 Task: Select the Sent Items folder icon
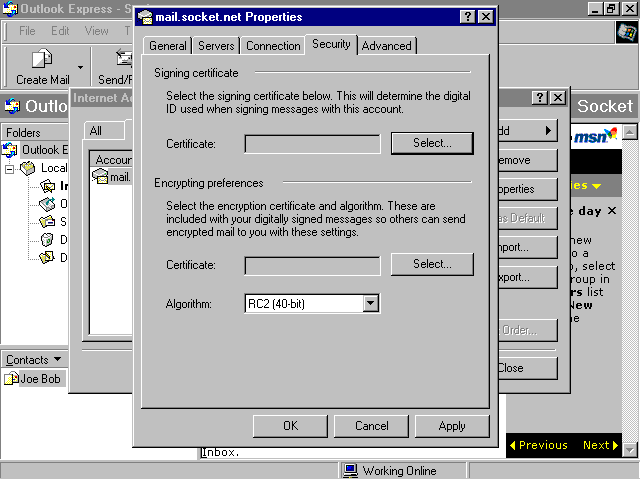(47, 222)
